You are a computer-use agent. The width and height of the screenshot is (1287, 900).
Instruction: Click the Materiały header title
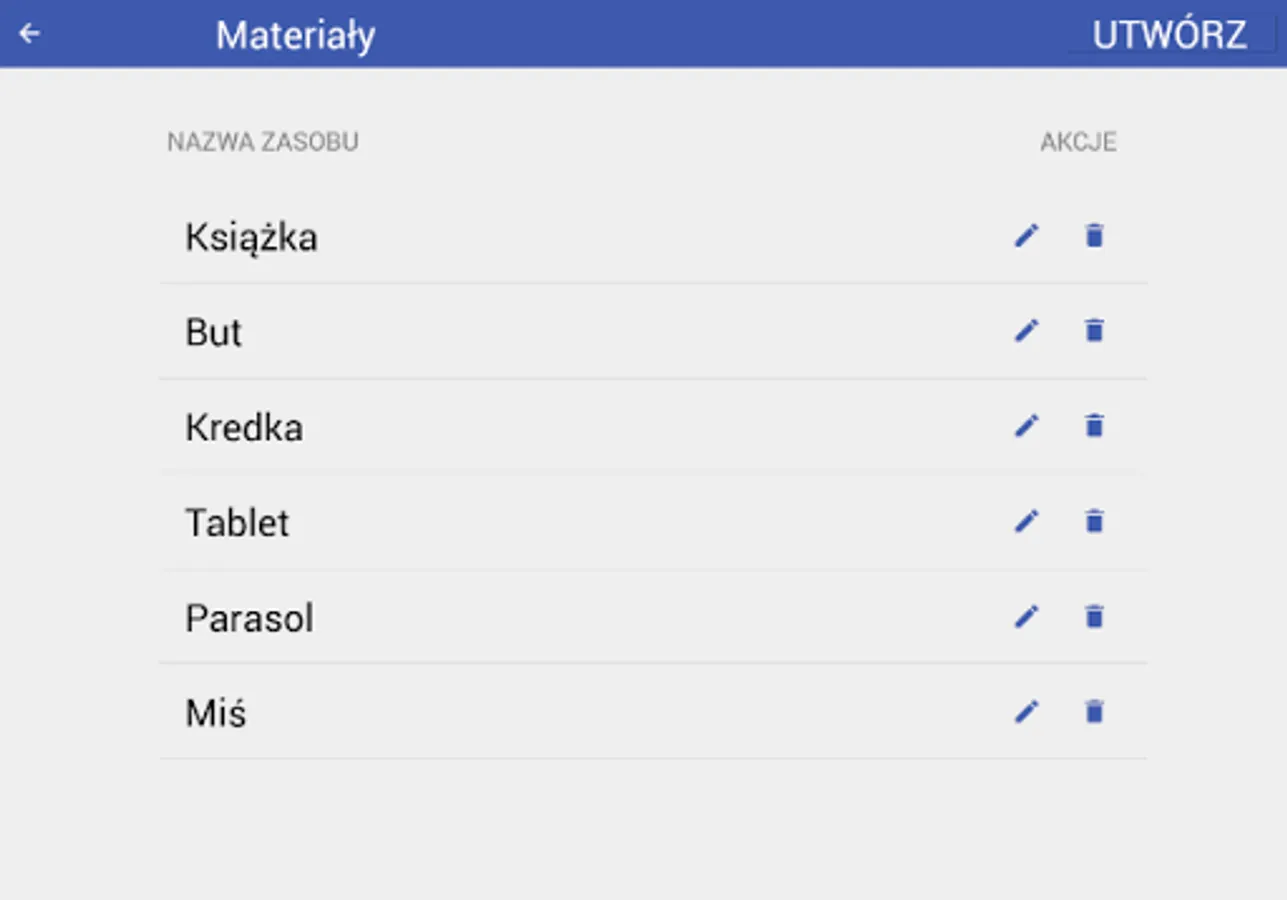(x=295, y=35)
